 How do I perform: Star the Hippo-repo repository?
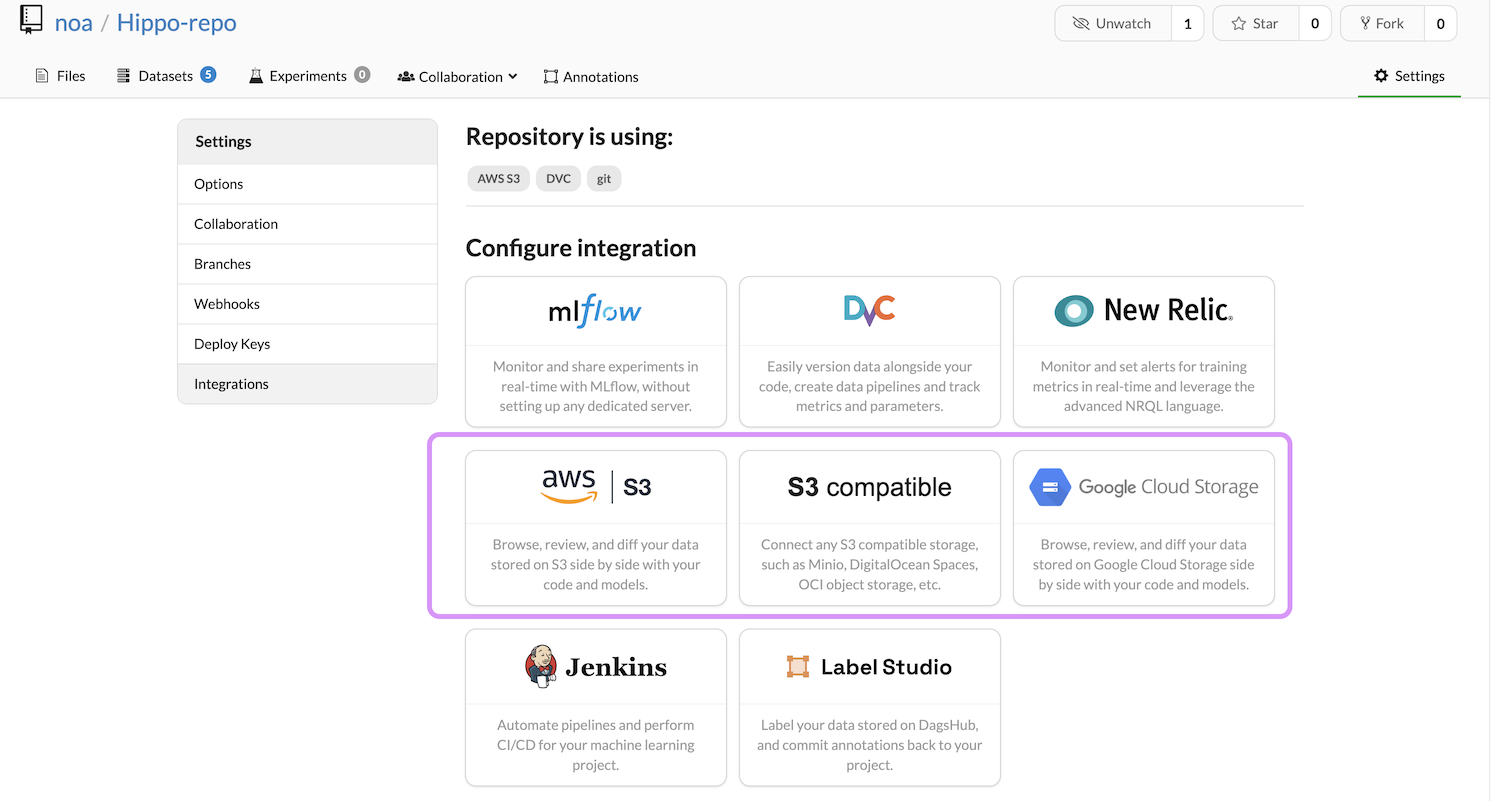pos(1255,24)
